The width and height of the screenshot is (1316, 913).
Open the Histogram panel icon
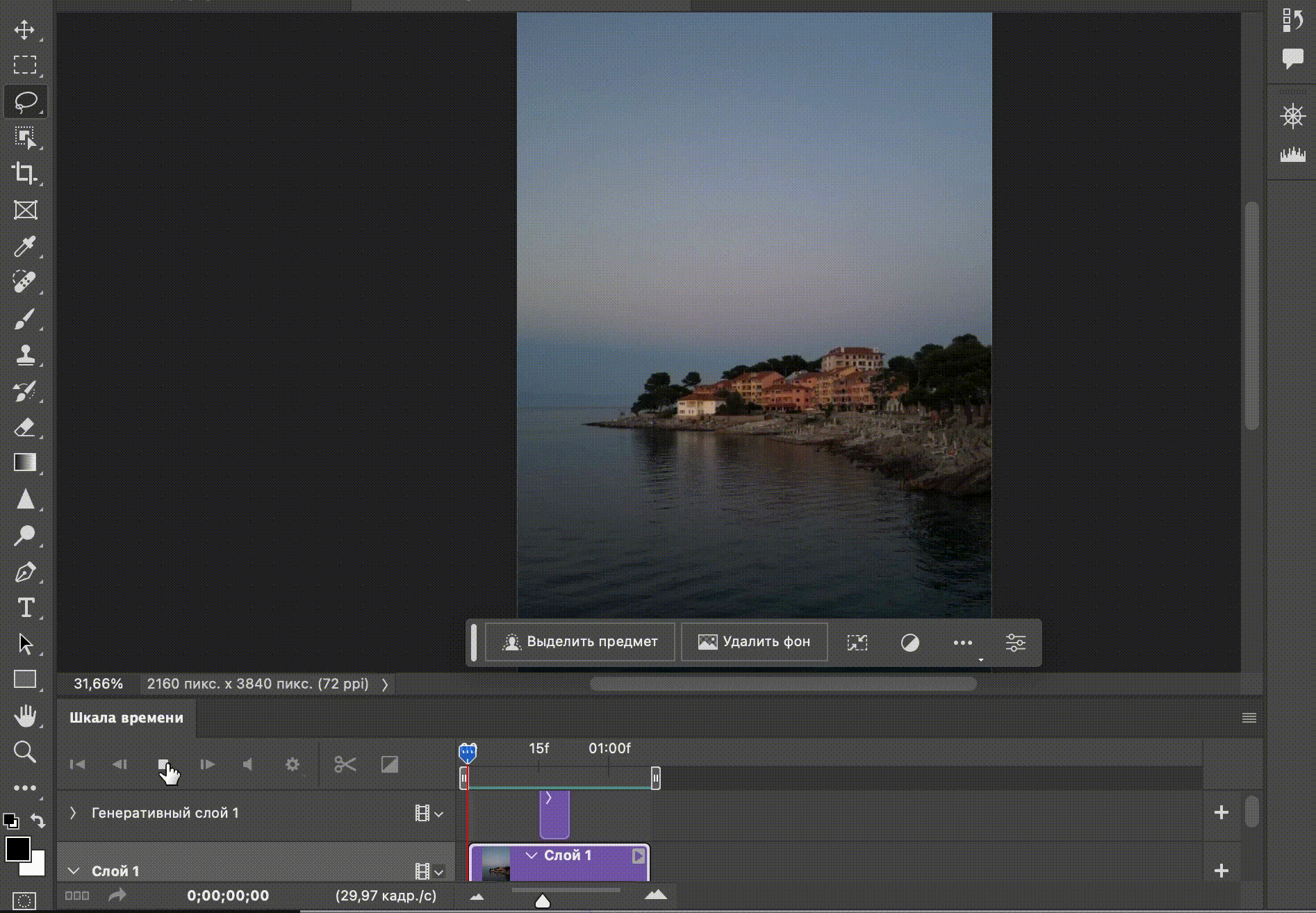point(1292,154)
